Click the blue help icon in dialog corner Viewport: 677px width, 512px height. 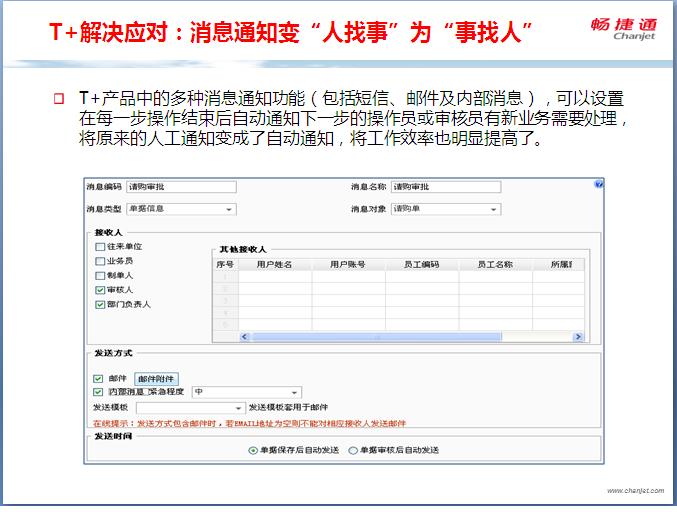(x=598, y=184)
